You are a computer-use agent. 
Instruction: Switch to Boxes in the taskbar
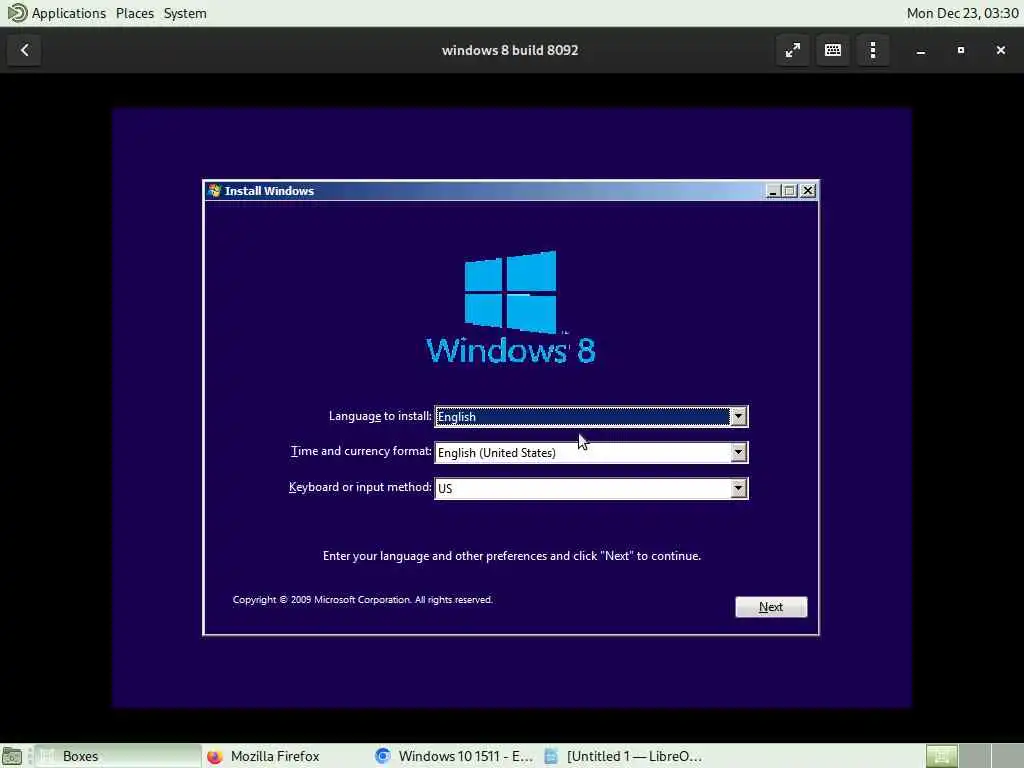pos(117,756)
